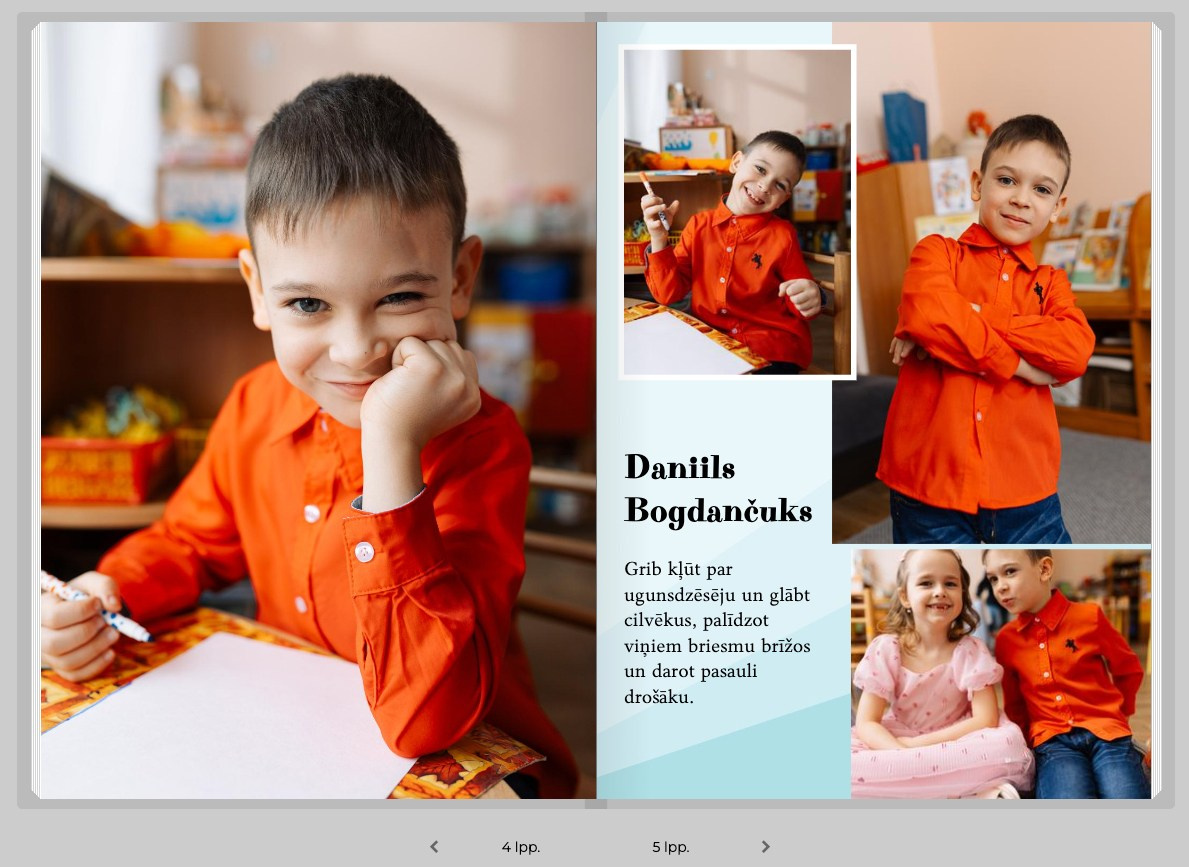Click the previous page arrow
This screenshot has width=1189, height=867.
click(434, 847)
